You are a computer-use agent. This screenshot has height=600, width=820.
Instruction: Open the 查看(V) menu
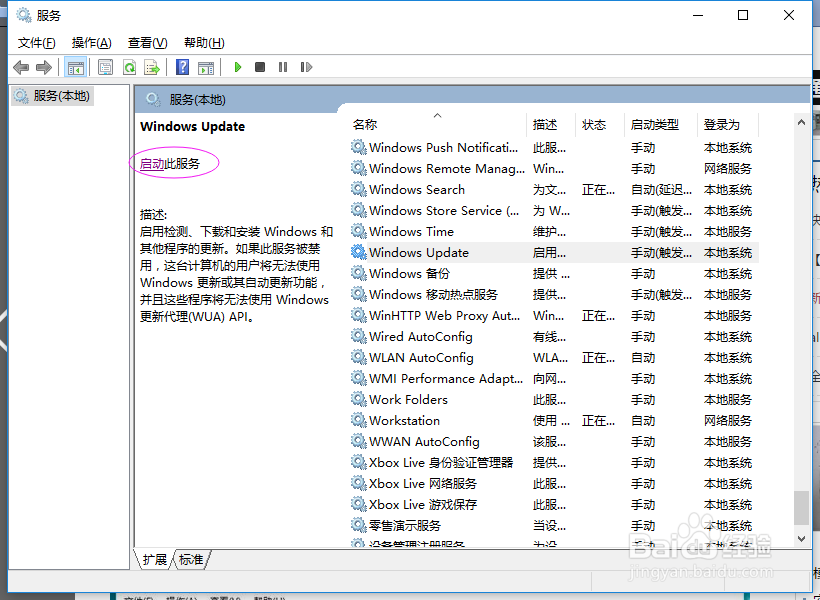146,42
